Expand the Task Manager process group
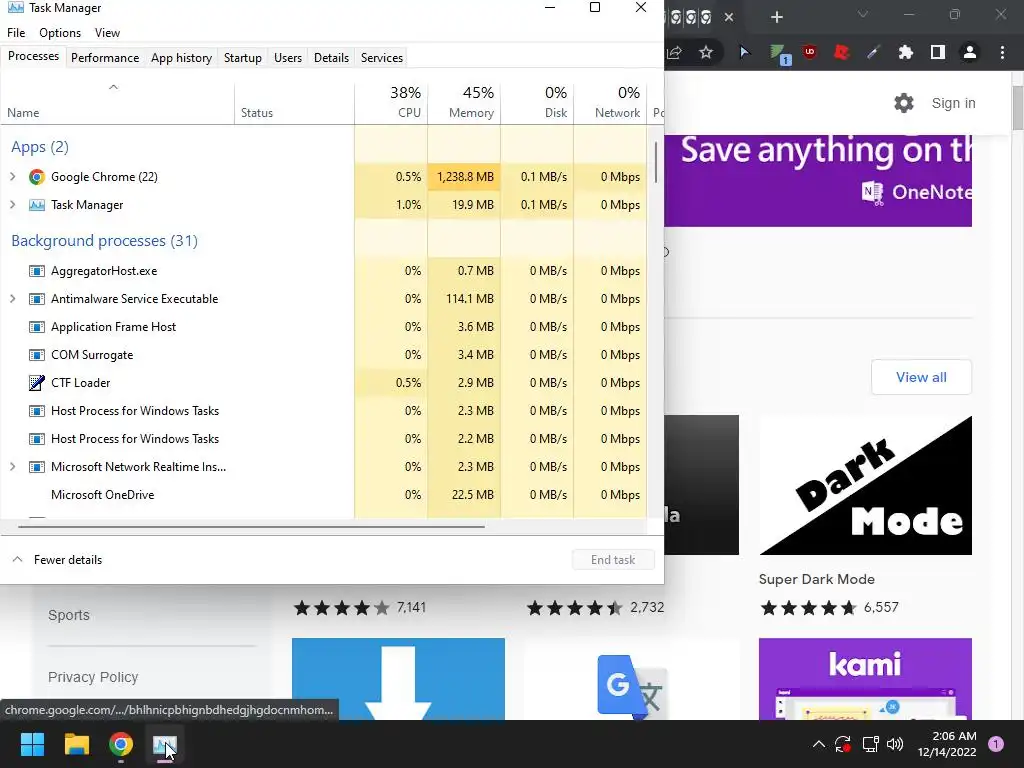Screen dimensions: 1024x768 point(12,205)
